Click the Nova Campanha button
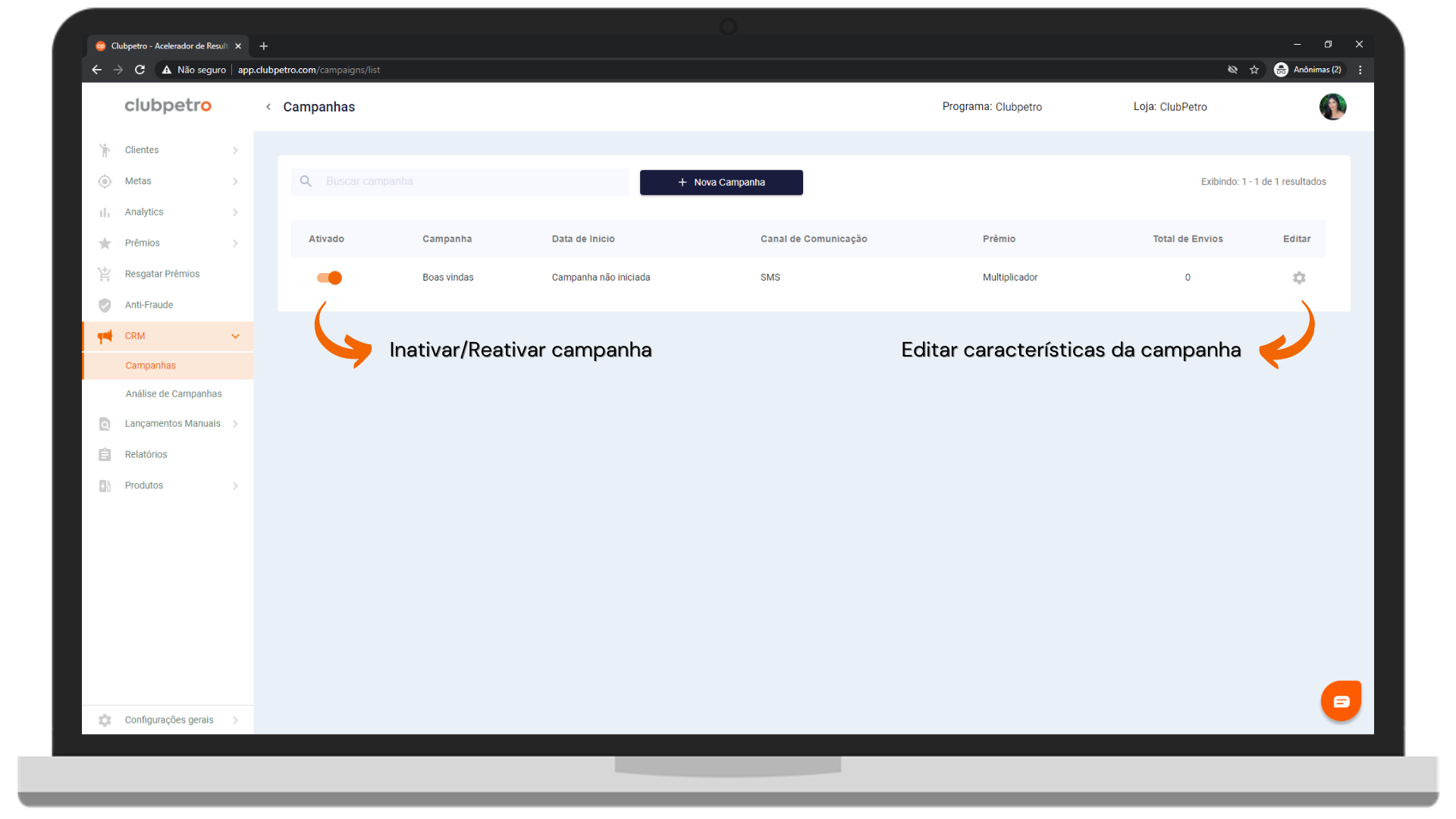Image resolution: width=1456 pixels, height=819 pixels. pos(721,182)
